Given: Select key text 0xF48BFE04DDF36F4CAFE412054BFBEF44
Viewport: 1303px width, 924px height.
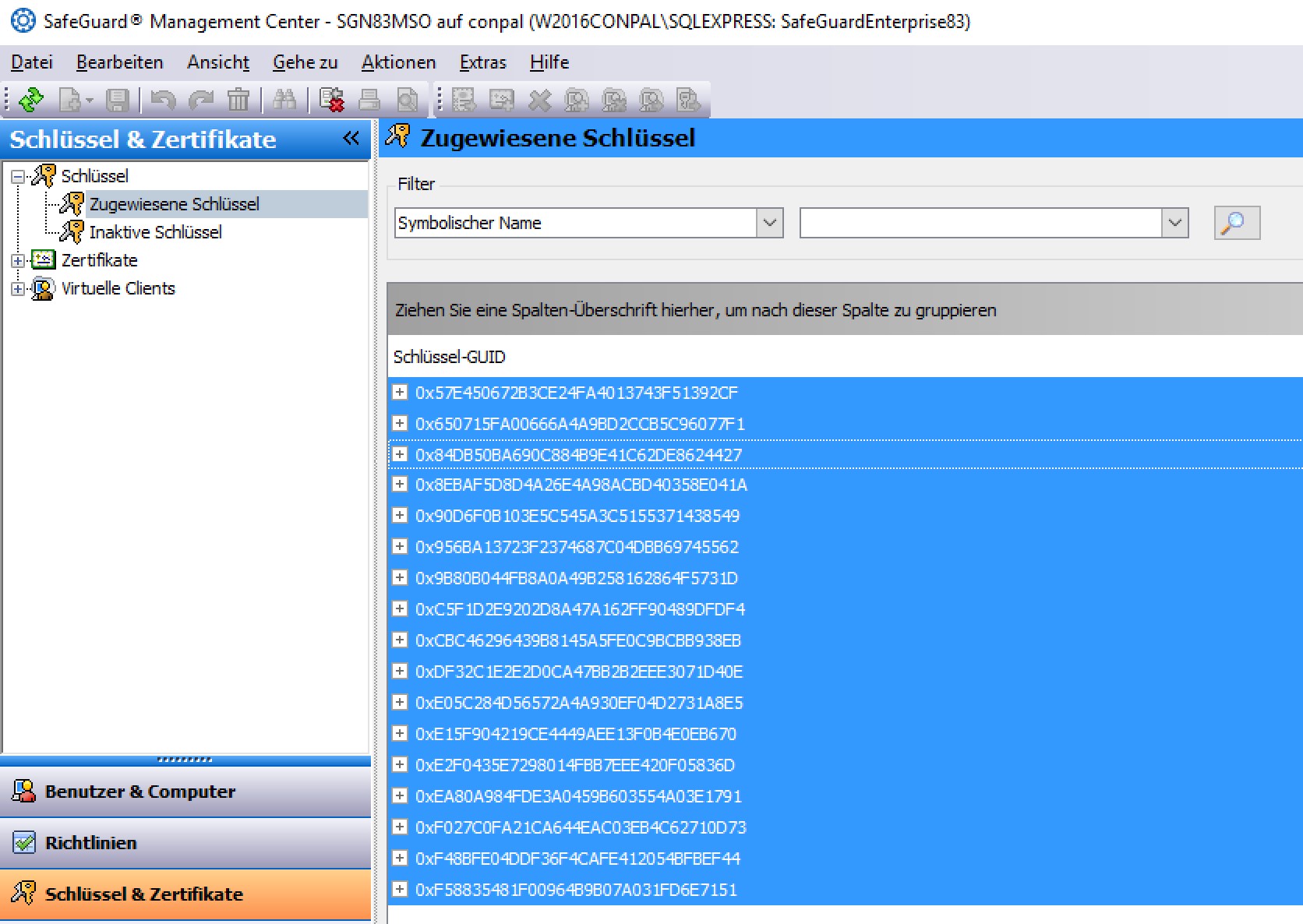Looking at the screenshot, I should point(577,859).
